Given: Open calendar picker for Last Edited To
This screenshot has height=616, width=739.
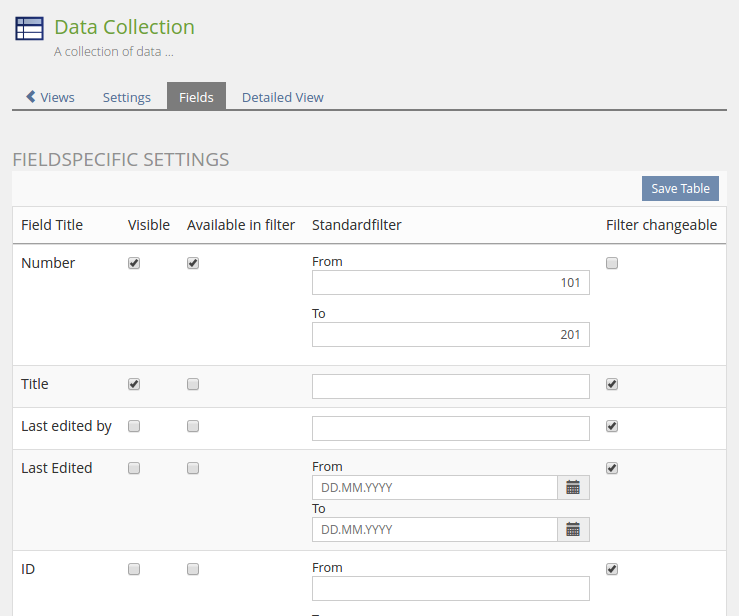Looking at the screenshot, I should click(x=573, y=529).
